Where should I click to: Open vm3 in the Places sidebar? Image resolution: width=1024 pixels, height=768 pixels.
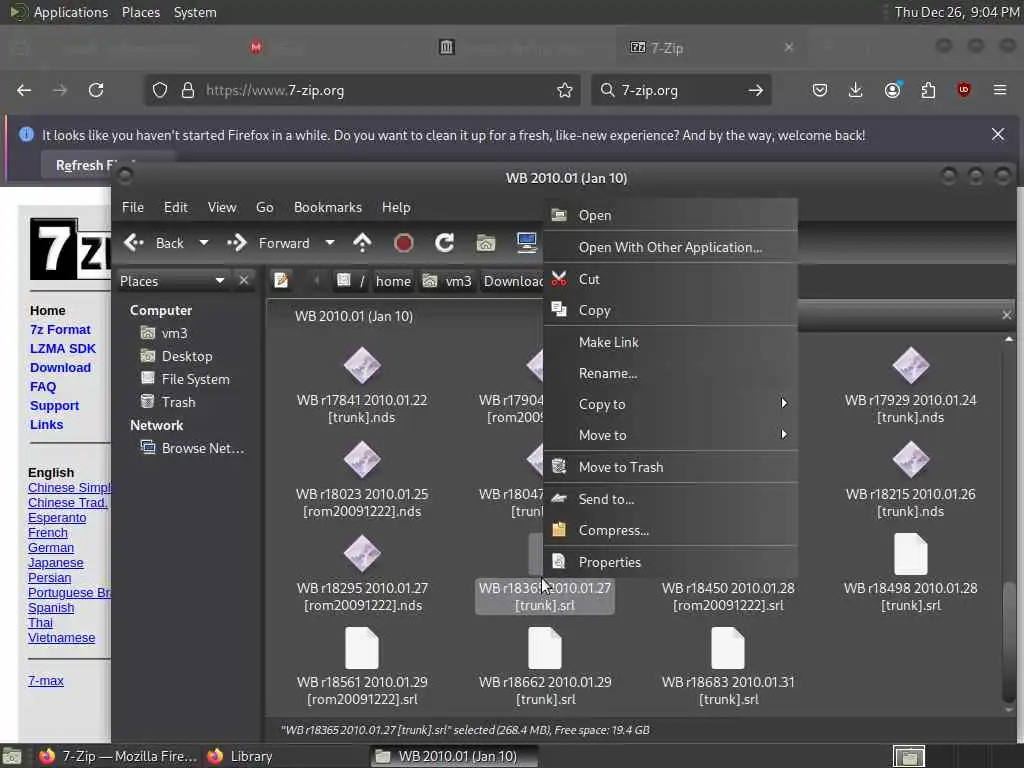pos(165,333)
